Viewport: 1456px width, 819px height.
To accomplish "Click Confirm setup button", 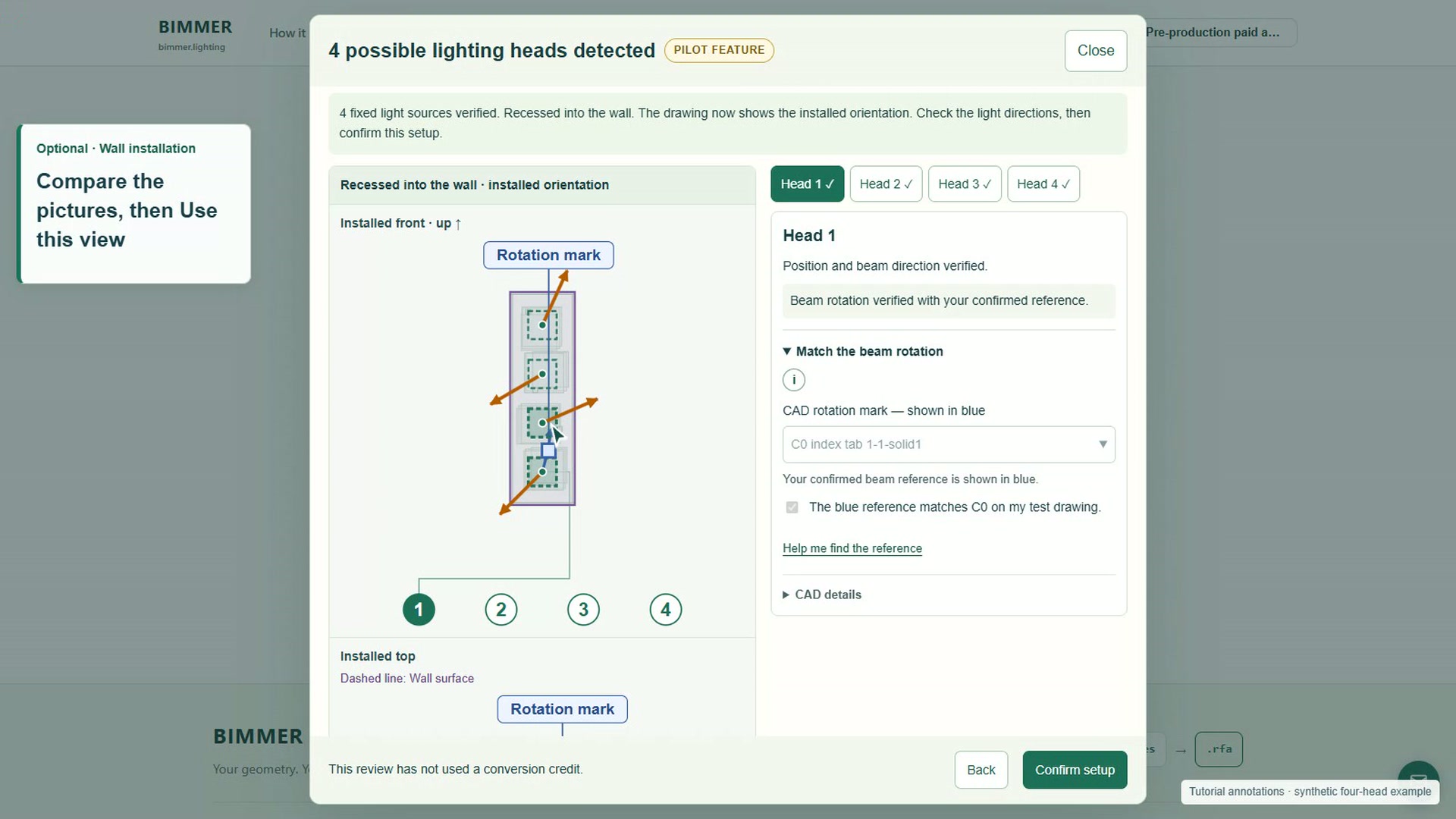I will tap(1075, 770).
